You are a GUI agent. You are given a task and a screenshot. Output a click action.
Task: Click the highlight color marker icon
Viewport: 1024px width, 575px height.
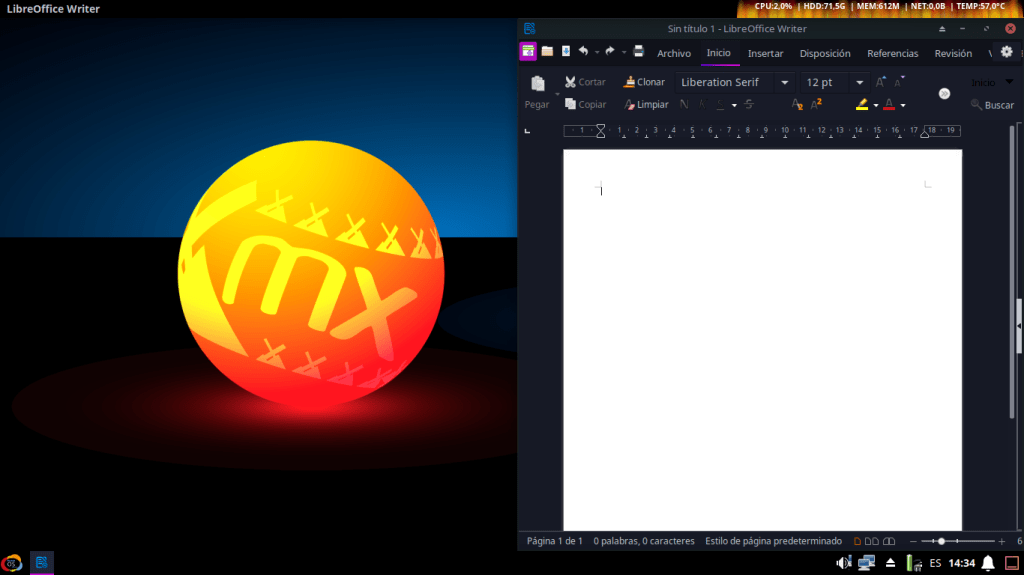pos(861,104)
